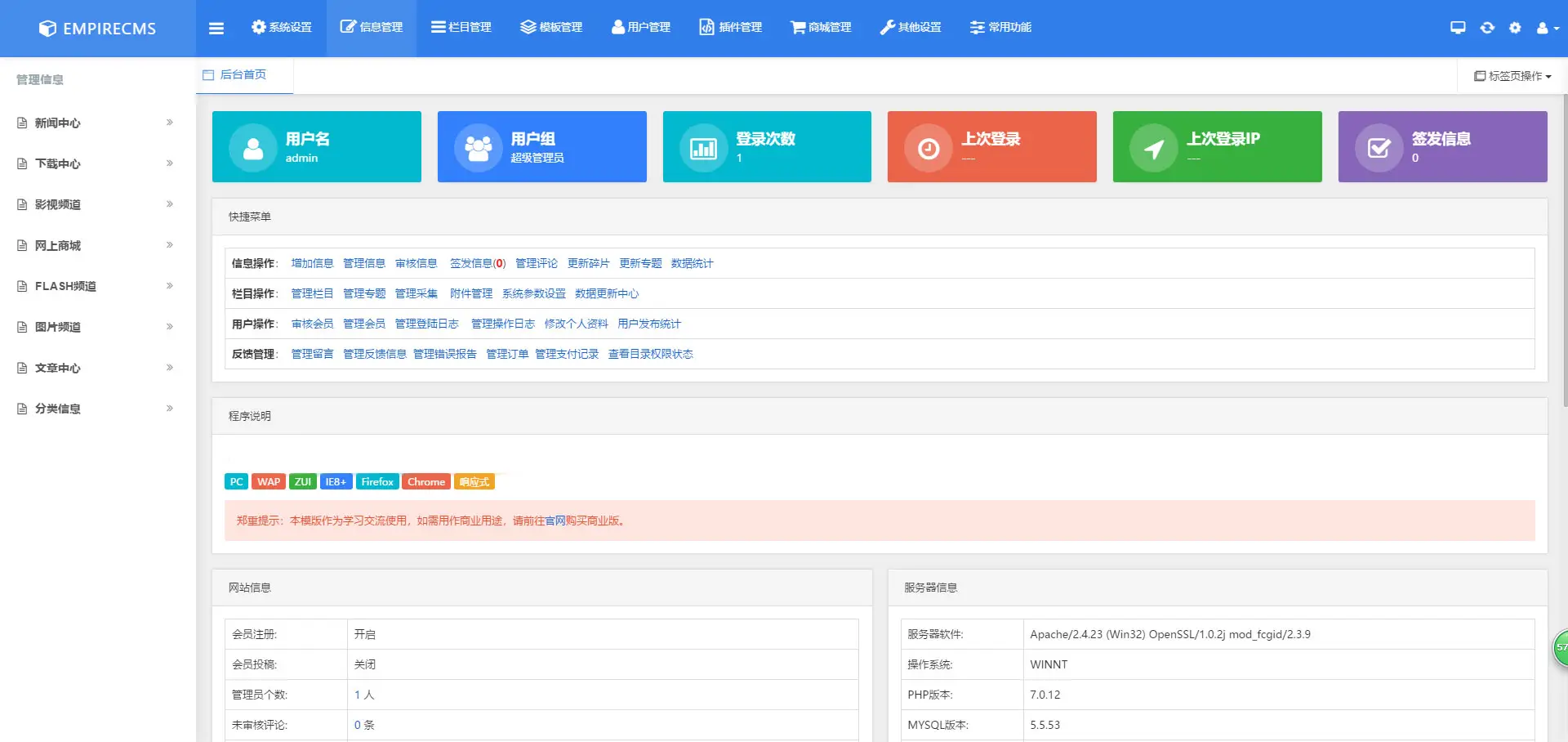Open system settings via the gear icon
This screenshot has width=1568, height=742.
(x=1516, y=27)
